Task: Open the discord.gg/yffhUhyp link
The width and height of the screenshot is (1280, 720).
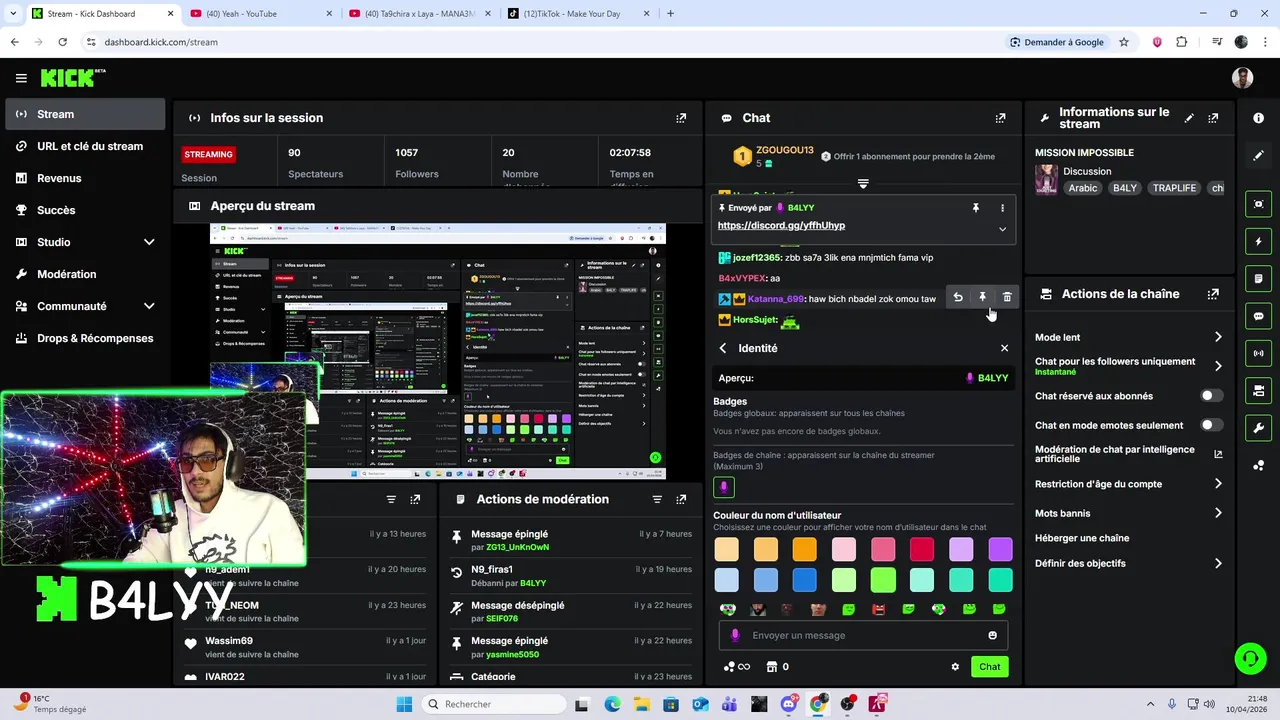Action: click(781, 226)
